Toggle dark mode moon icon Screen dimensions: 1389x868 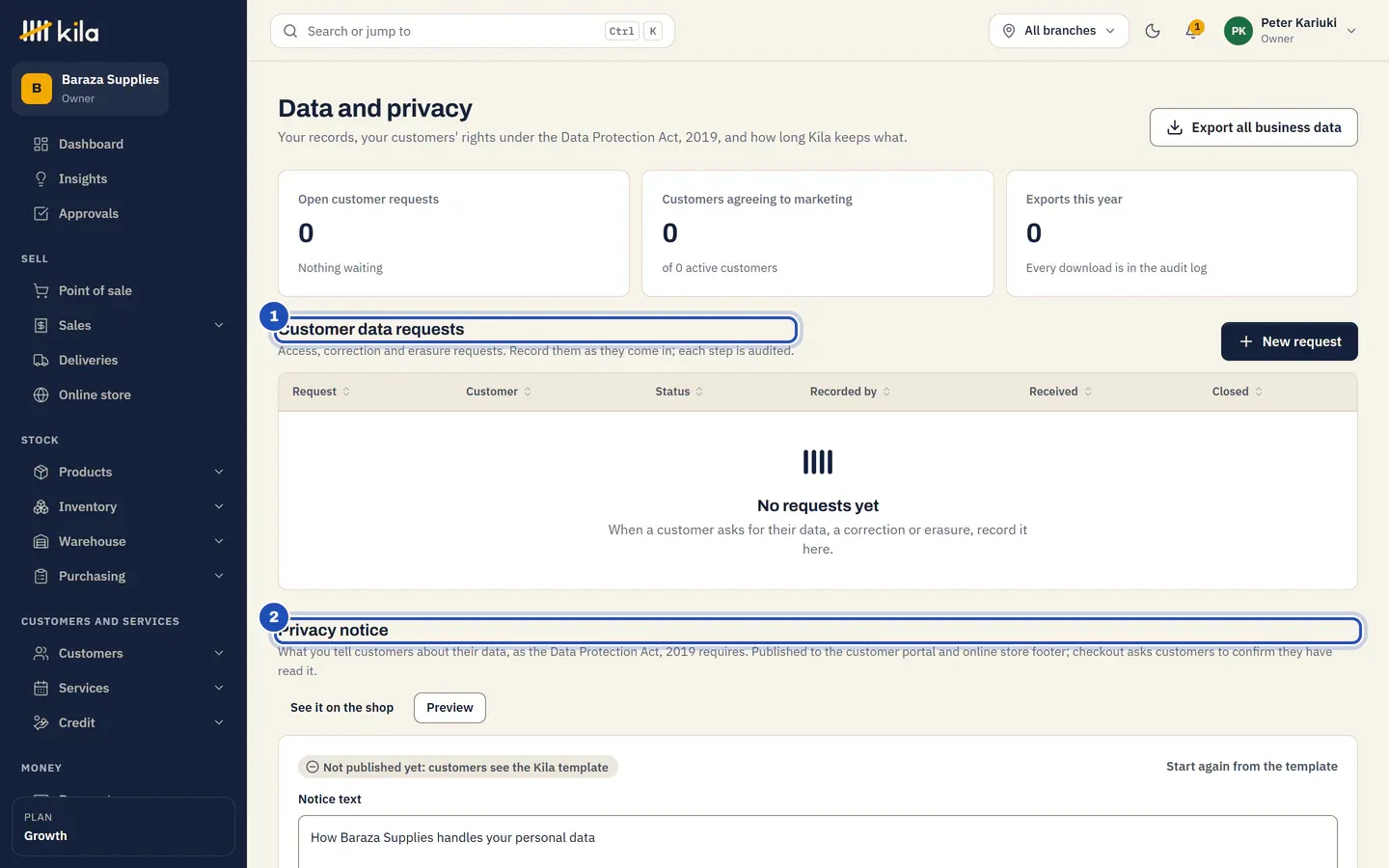(1152, 31)
